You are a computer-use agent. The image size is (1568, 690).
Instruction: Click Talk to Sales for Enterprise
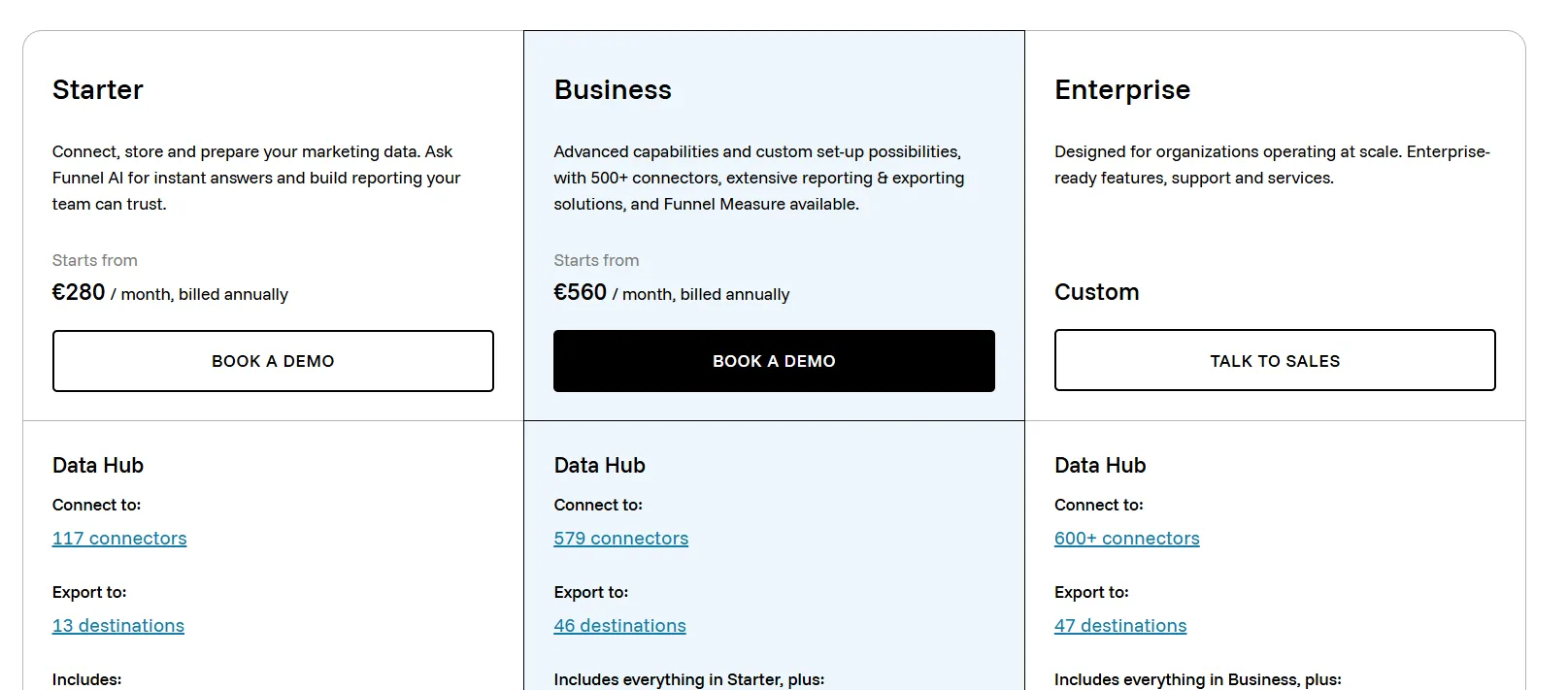[1275, 360]
